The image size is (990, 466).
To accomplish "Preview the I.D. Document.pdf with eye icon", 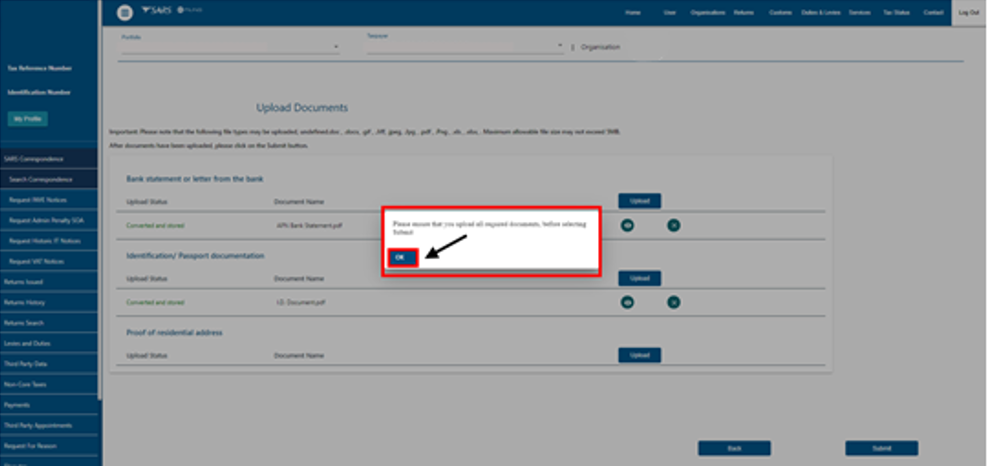I will tap(627, 301).
